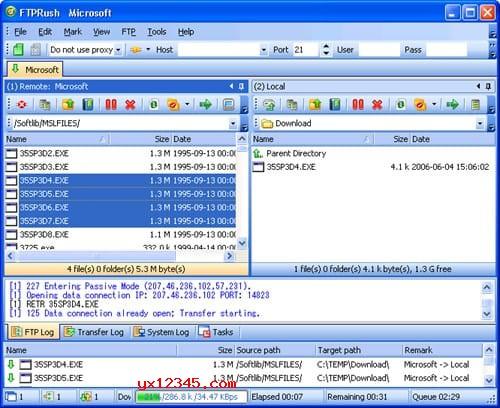Click the green transfer arrow in Remote toolbar
500x408 pixels.
click(x=206, y=105)
